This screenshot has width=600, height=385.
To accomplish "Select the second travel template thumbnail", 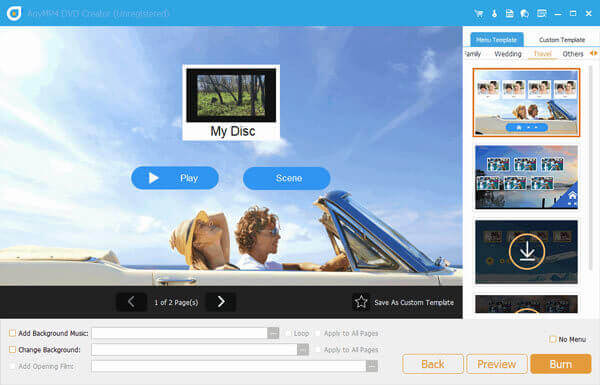I will [527, 177].
